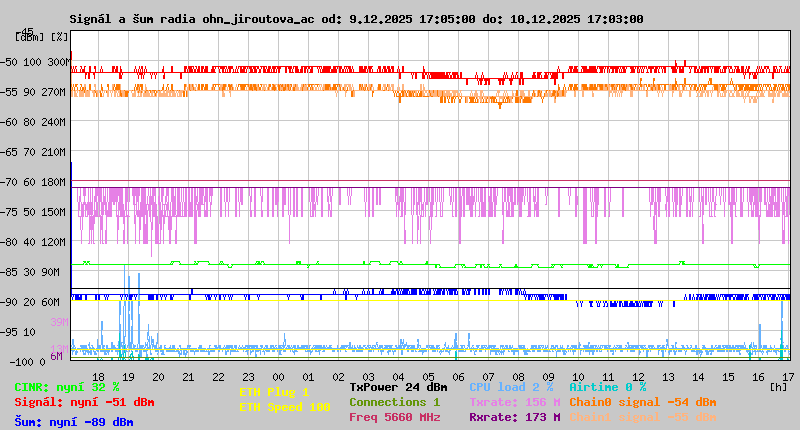
Task: Click the '02' hour label on time axis
Action: 339,377
